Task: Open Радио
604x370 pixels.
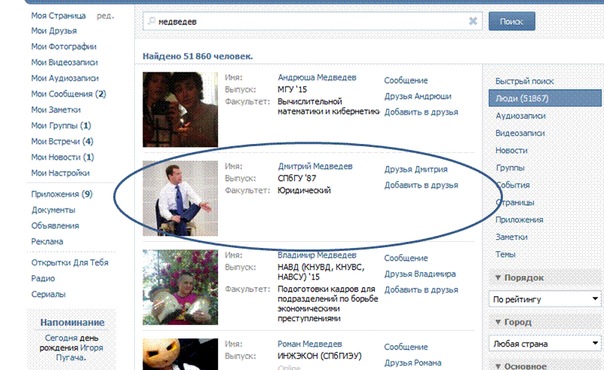Action: coord(43,278)
